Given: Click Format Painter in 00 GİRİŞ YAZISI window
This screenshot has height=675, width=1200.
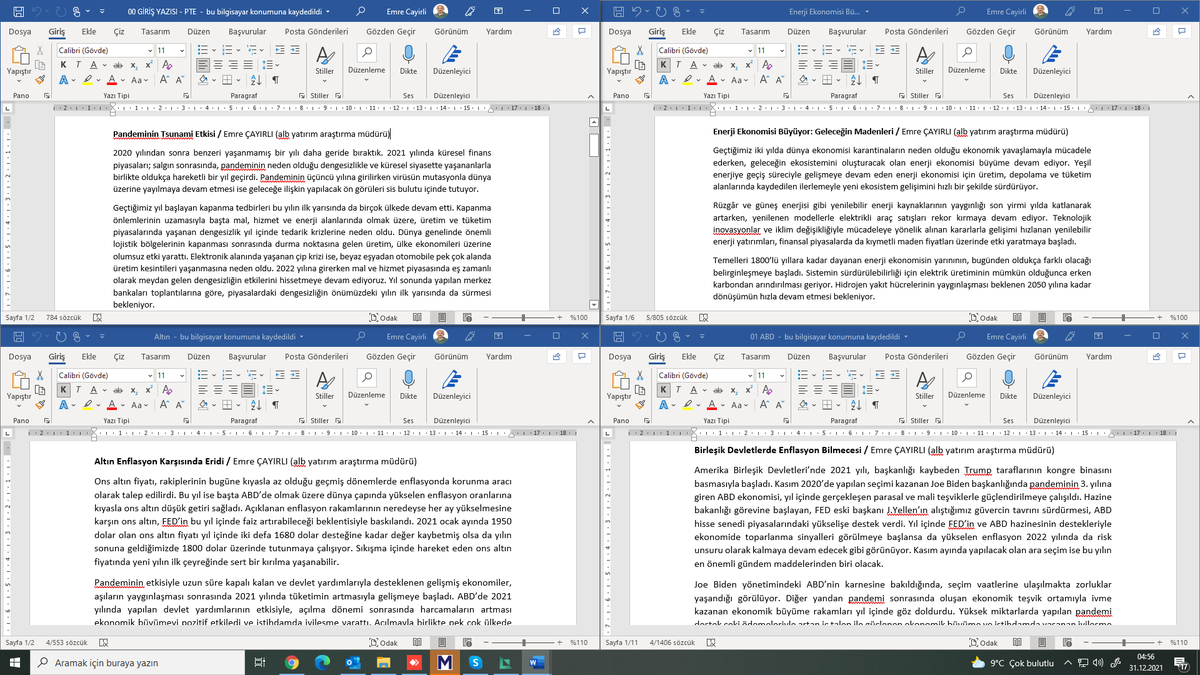Looking at the screenshot, I should tap(40, 79).
